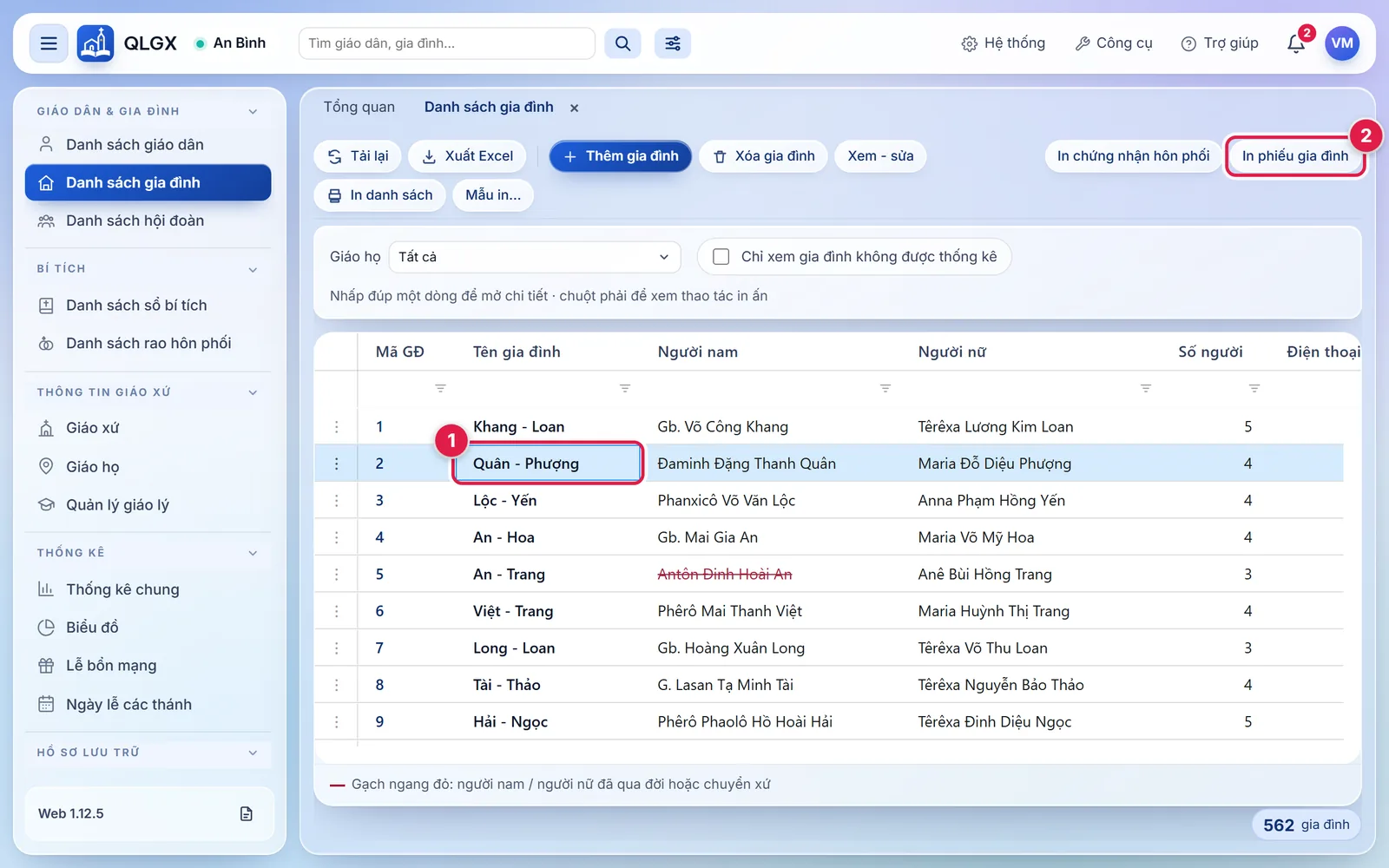Image resolution: width=1389 pixels, height=868 pixels.
Task: Open the Trợ giúp menu
Action: click(1220, 43)
